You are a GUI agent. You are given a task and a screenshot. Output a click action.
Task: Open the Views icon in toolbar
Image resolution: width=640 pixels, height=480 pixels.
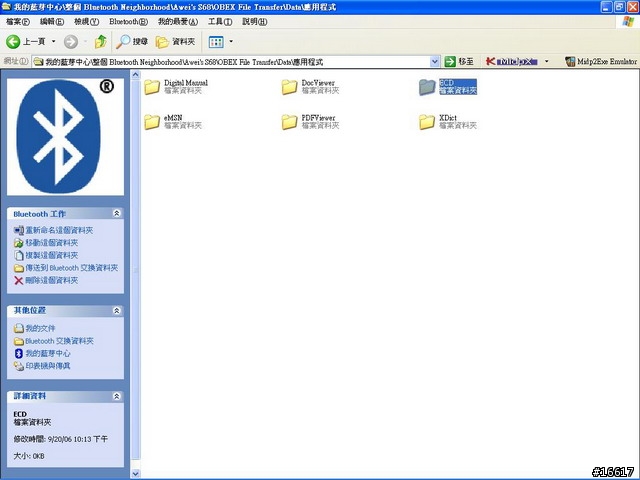click(x=216, y=41)
